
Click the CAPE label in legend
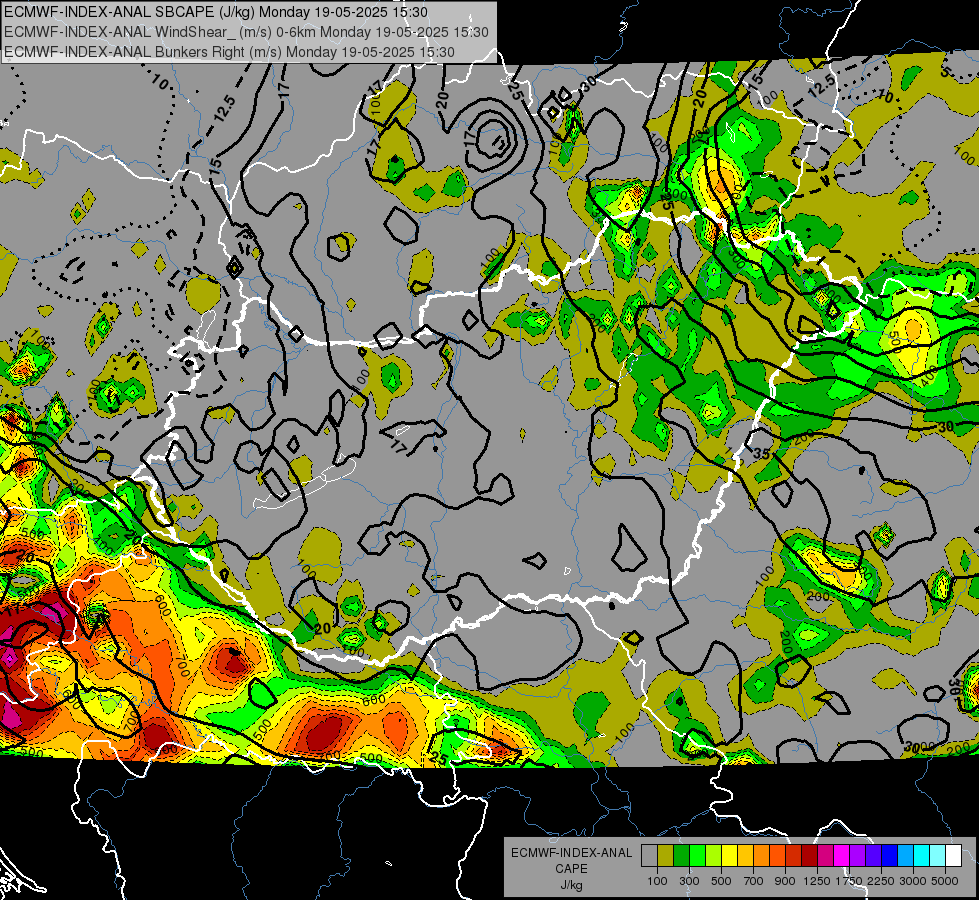[x=571, y=869]
